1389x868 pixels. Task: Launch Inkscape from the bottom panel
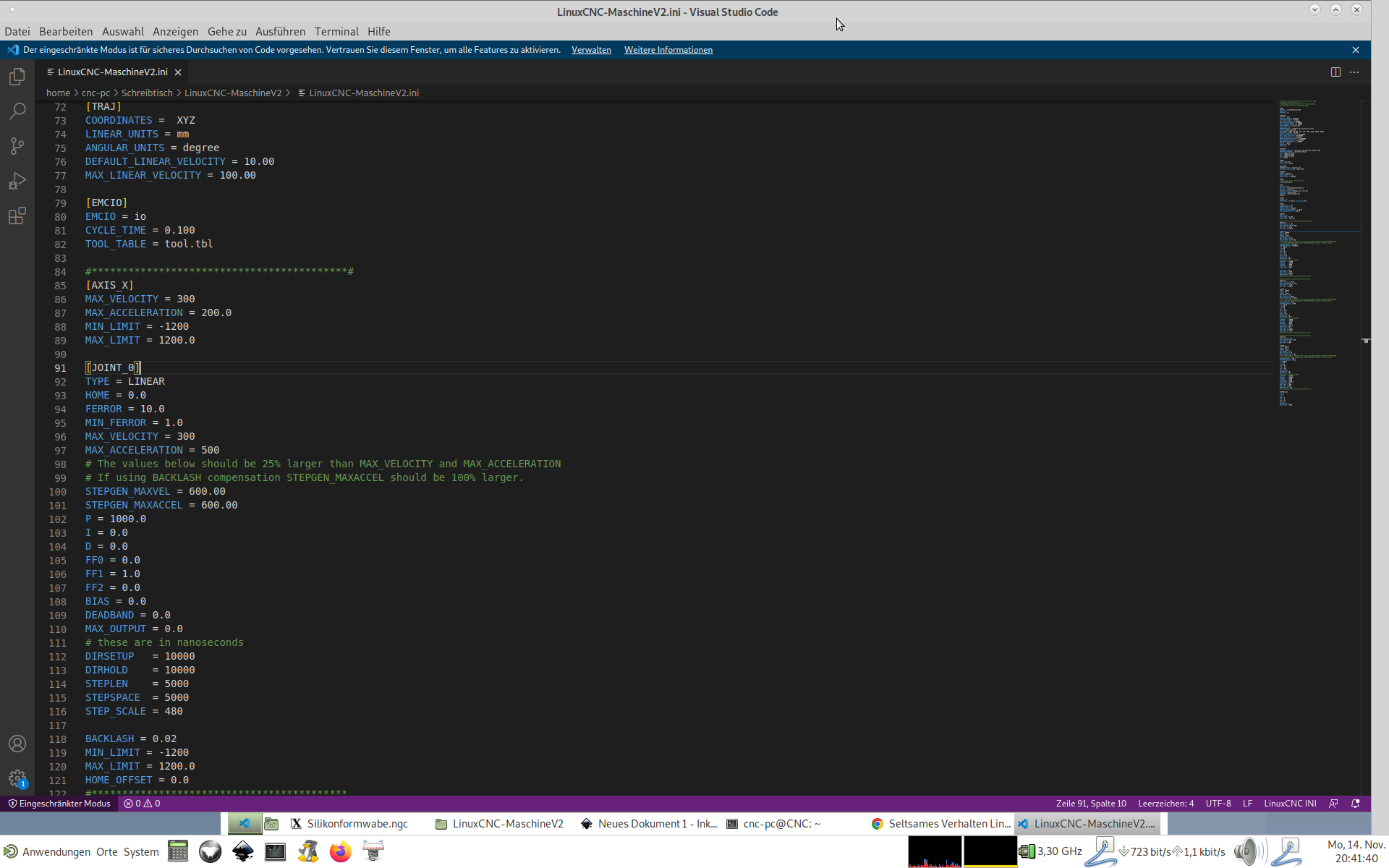point(242,851)
